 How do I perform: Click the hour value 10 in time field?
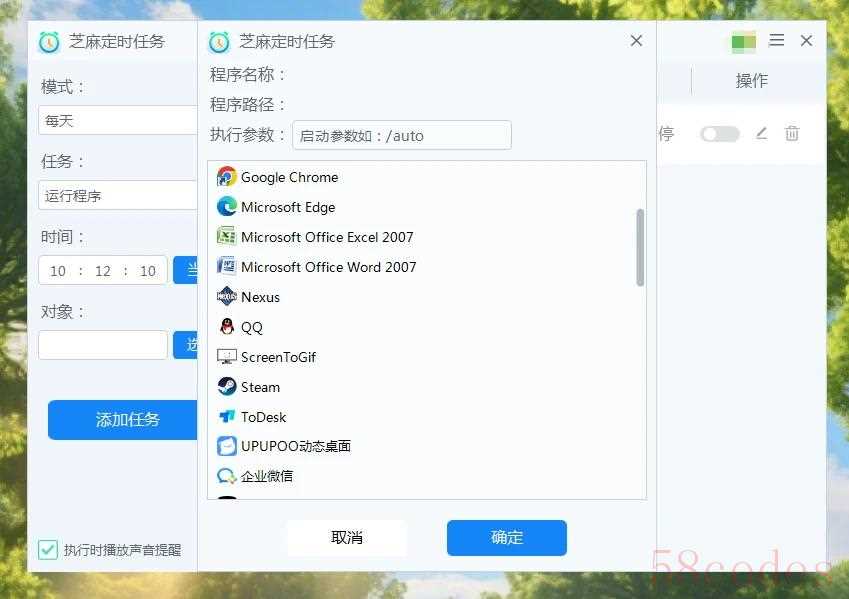point(57,271)
